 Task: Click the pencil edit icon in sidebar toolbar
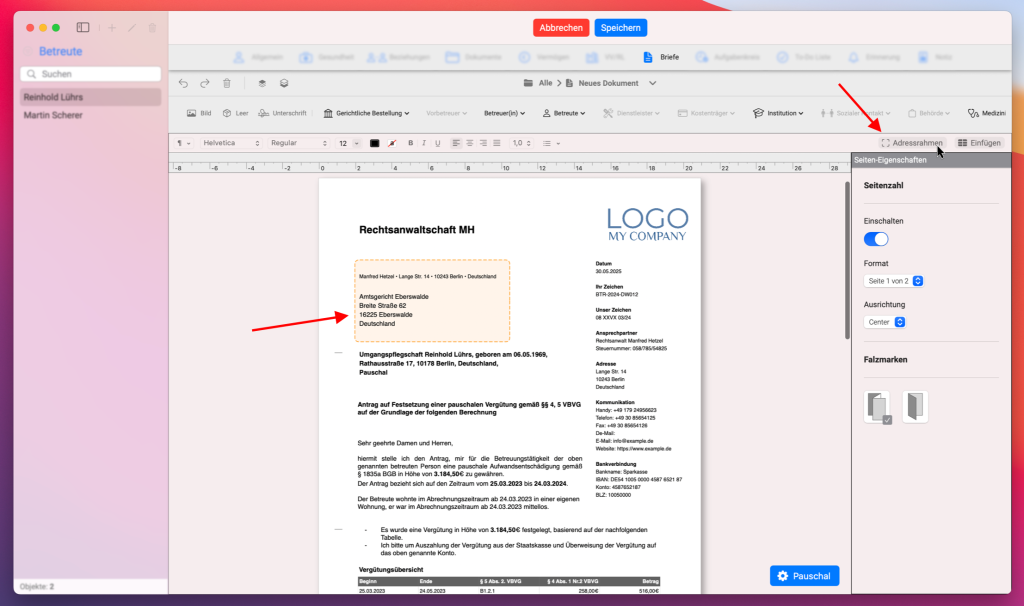pyautogui.click(x=132, y=27)
